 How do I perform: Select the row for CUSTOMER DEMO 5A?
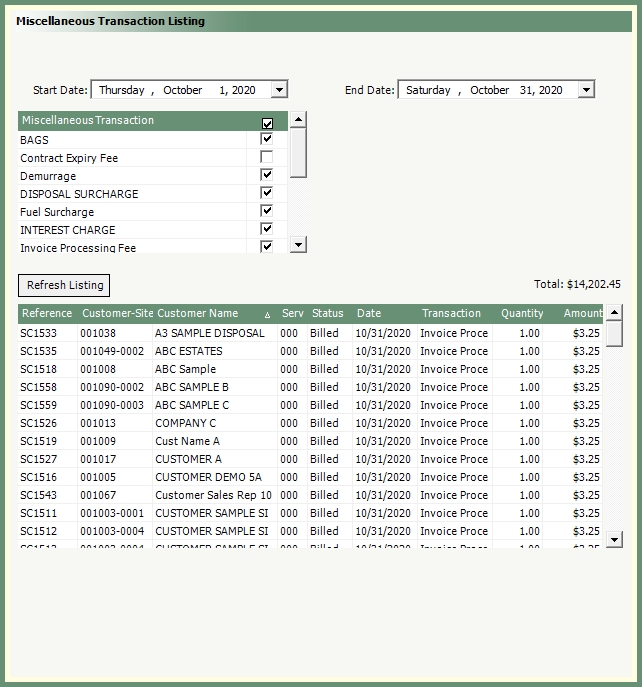click(208, 477)
